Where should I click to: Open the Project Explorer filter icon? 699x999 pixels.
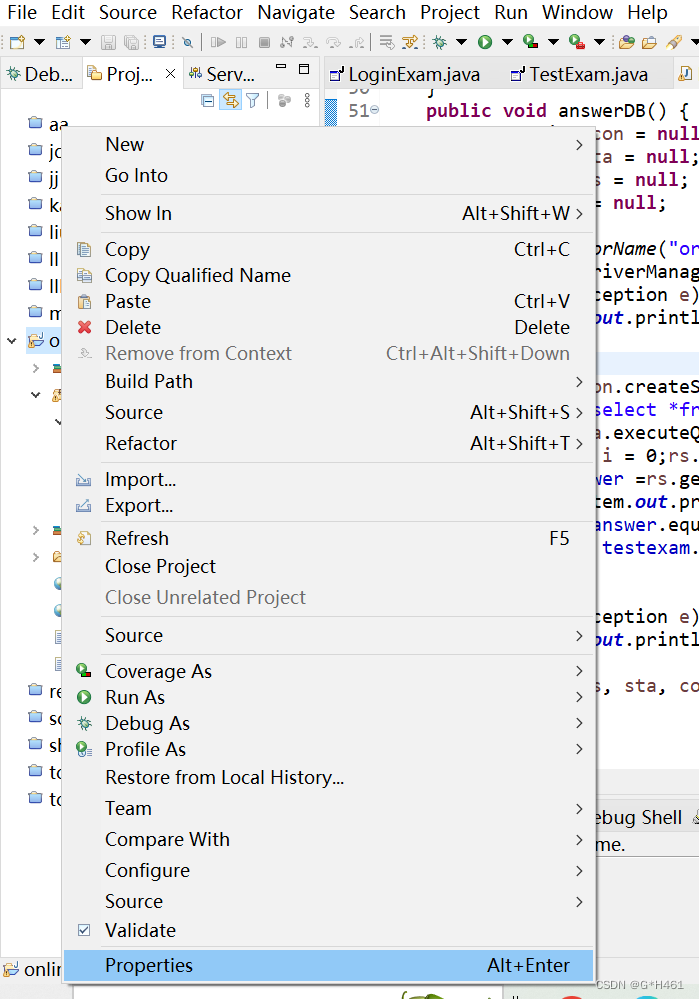click(x=253, y=101)
